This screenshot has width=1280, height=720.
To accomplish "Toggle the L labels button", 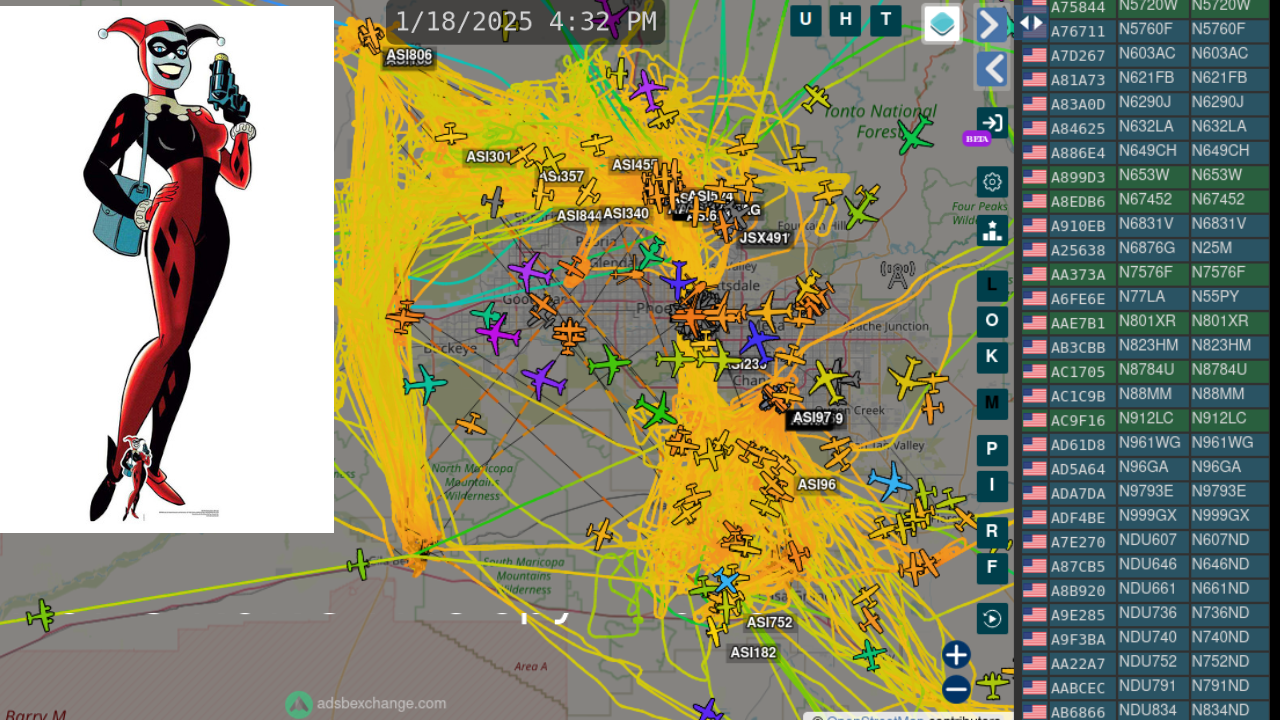I will 992,286.
